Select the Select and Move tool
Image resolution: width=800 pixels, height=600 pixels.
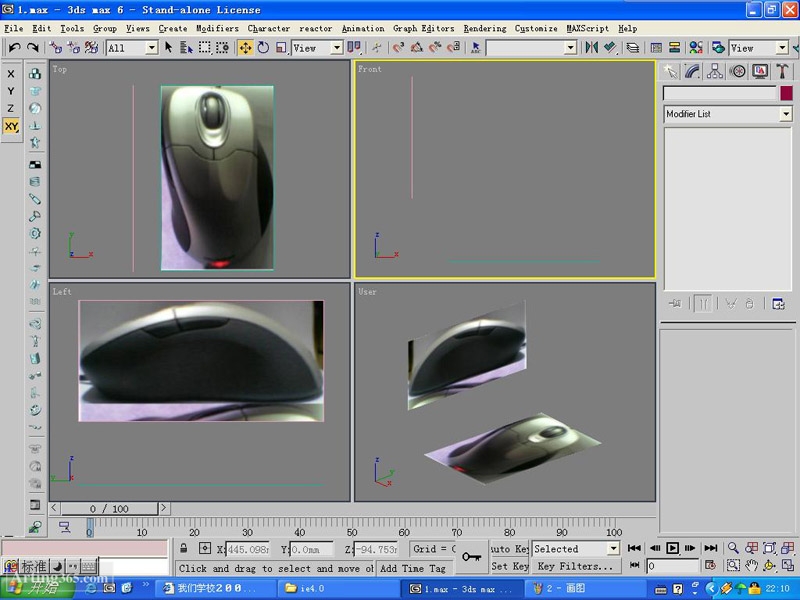click(246, 47)
